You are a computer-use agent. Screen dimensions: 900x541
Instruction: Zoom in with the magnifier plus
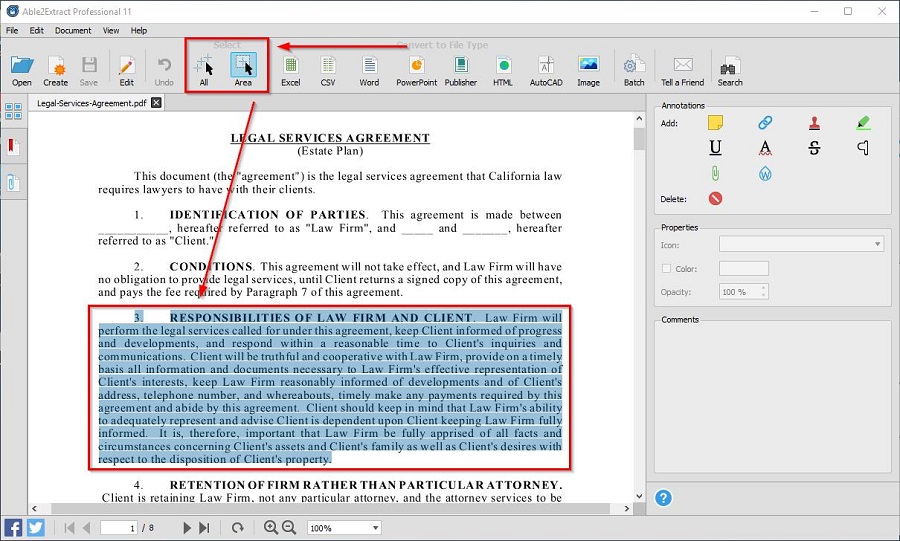click(x=270, y=527)
